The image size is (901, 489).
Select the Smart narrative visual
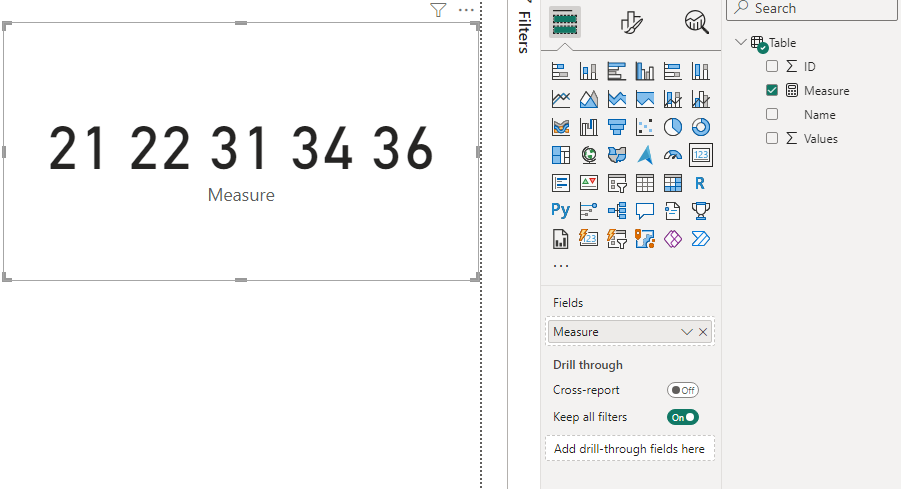point(672,211)
